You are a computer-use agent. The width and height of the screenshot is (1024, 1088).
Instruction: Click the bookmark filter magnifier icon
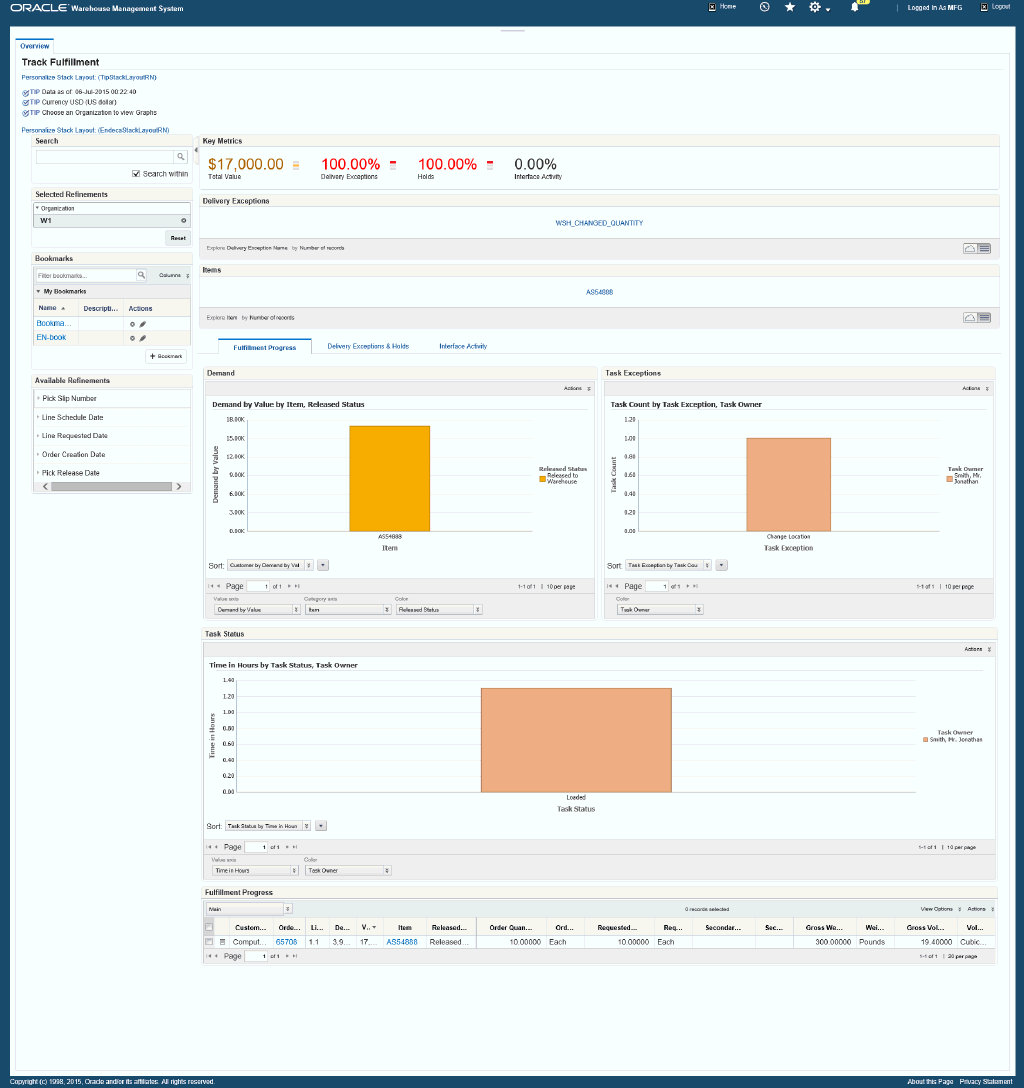pyautogui.click(x=141, y=275)
